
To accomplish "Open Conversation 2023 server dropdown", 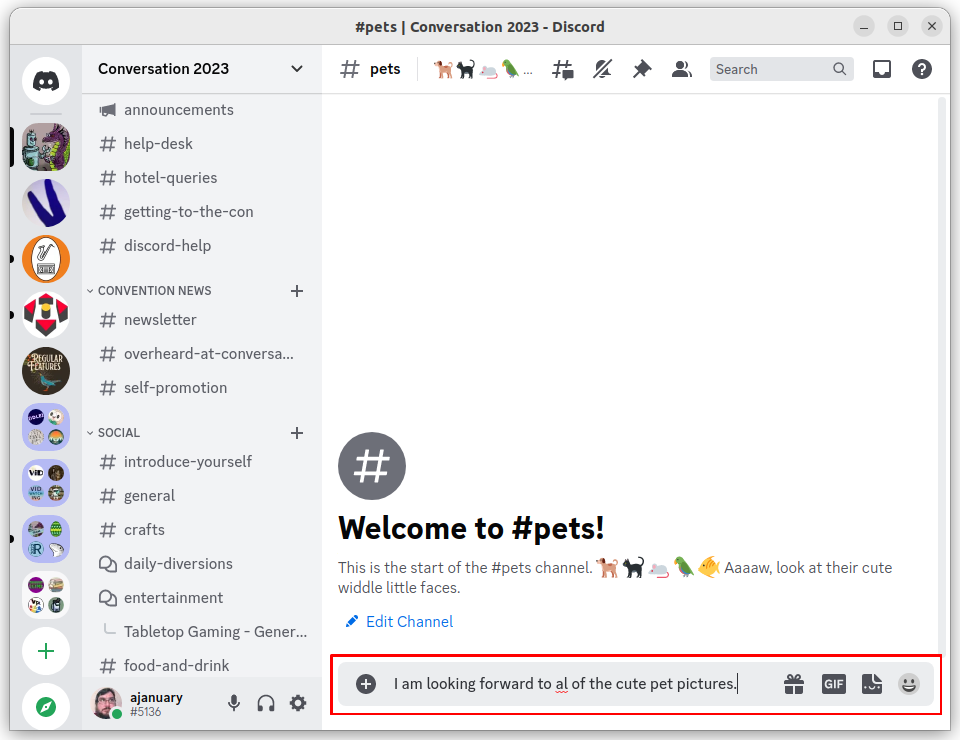I will coord(201,69).
